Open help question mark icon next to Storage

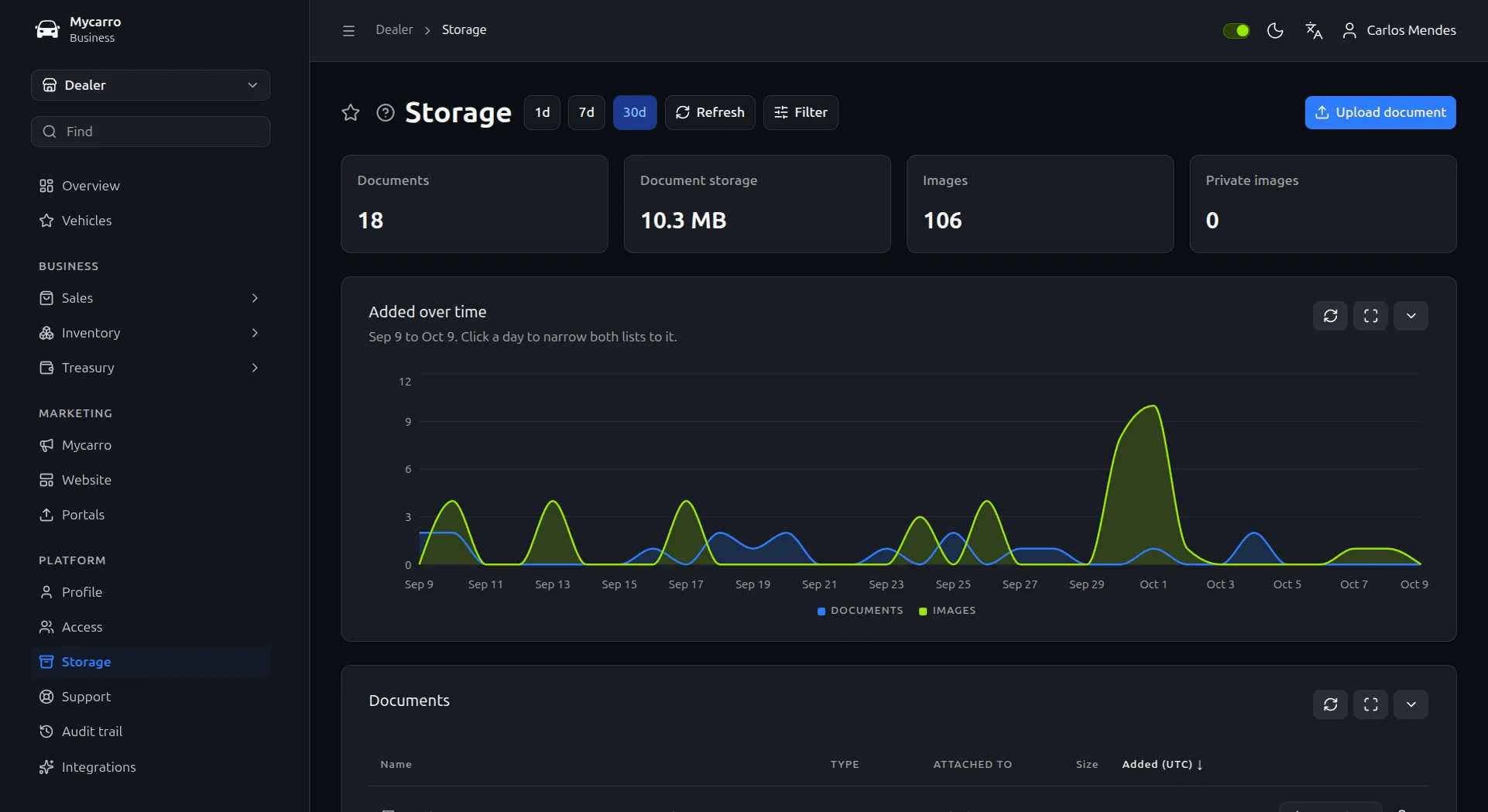point(386,113)
